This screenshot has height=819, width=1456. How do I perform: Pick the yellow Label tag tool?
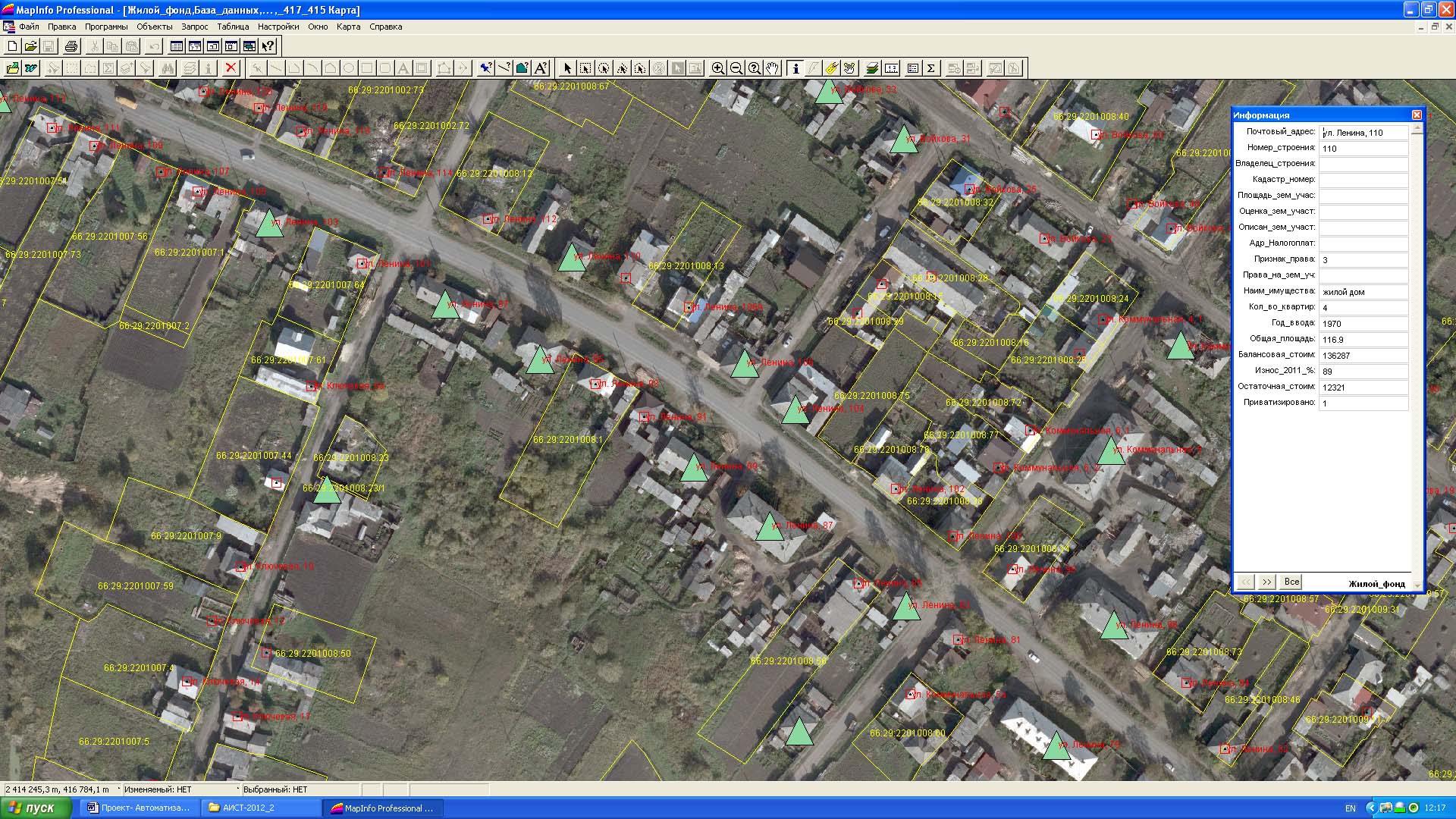pos(831,68)
